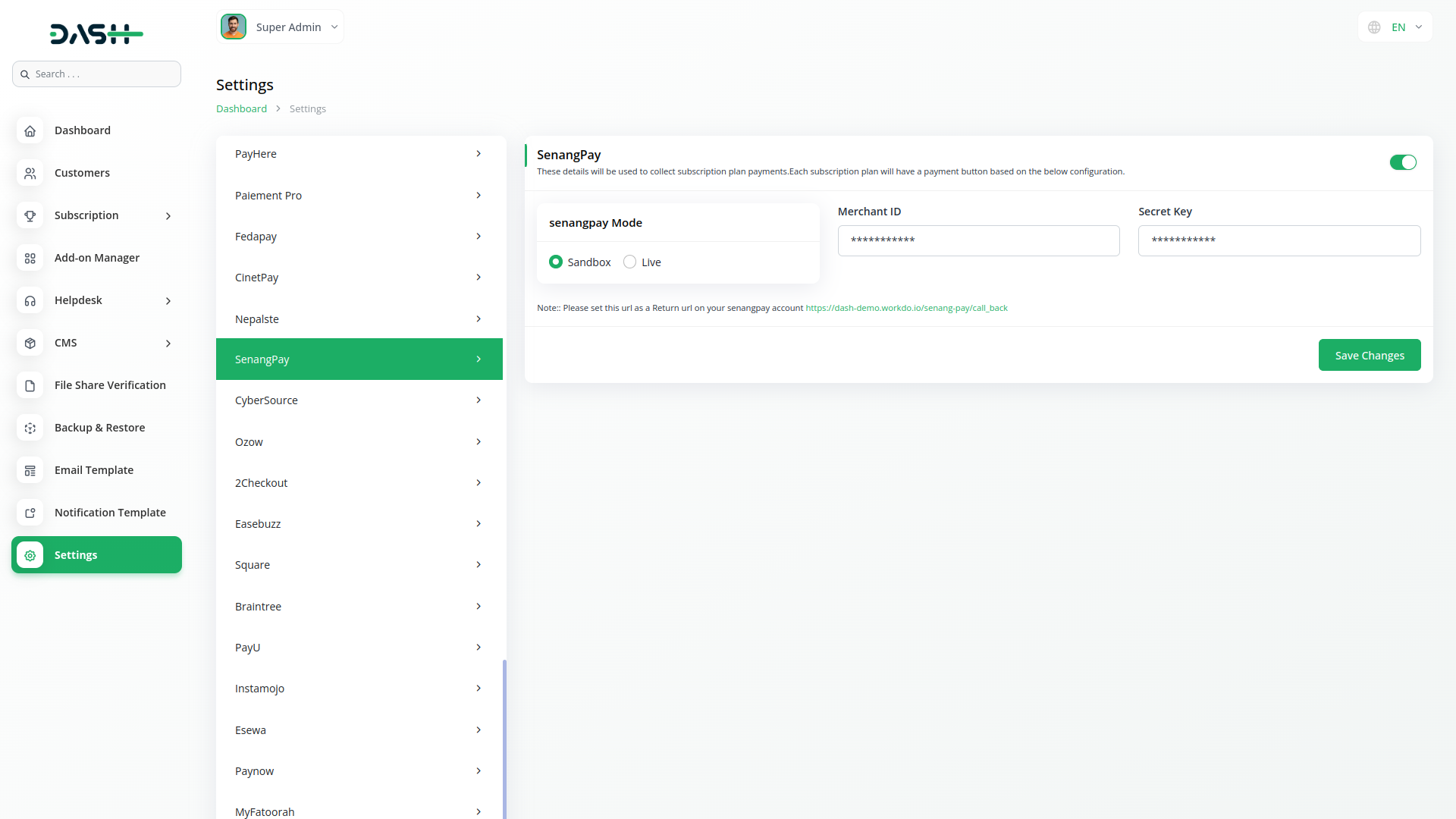Click the Email Template icon
Viewport: 1456px width, 819px height.
pos(30,470)
